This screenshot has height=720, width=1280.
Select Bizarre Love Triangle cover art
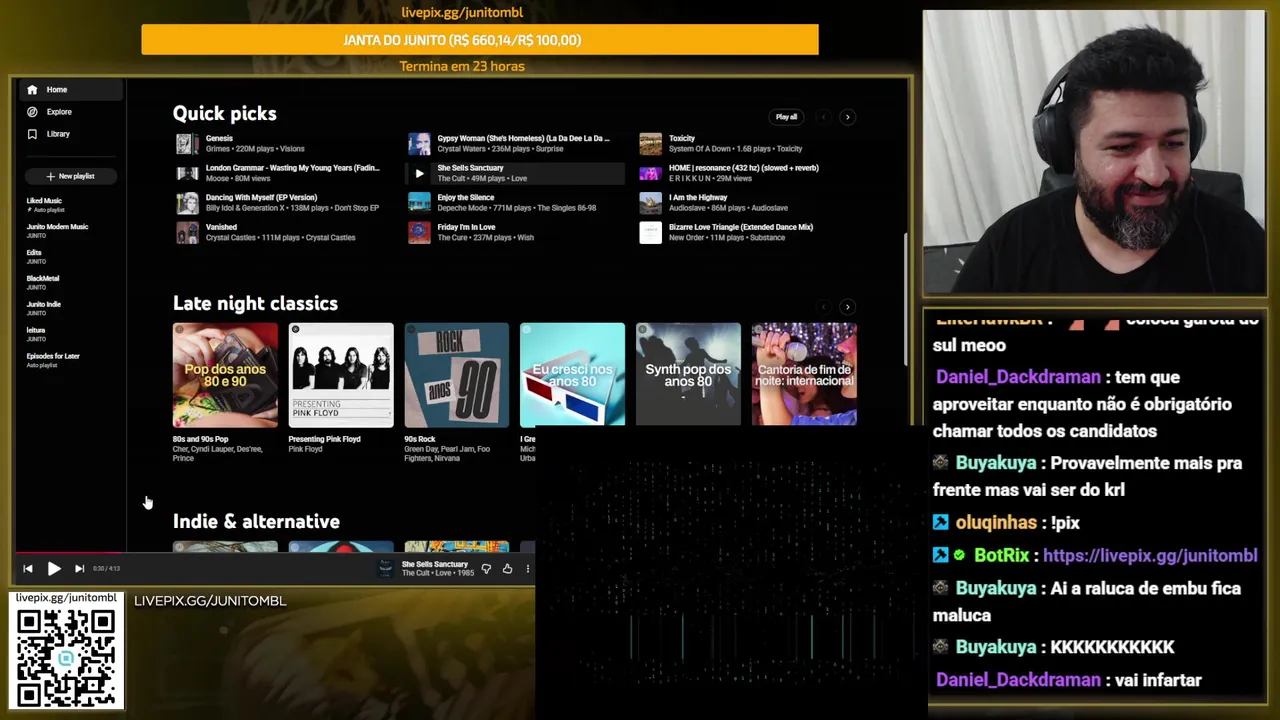651,233
